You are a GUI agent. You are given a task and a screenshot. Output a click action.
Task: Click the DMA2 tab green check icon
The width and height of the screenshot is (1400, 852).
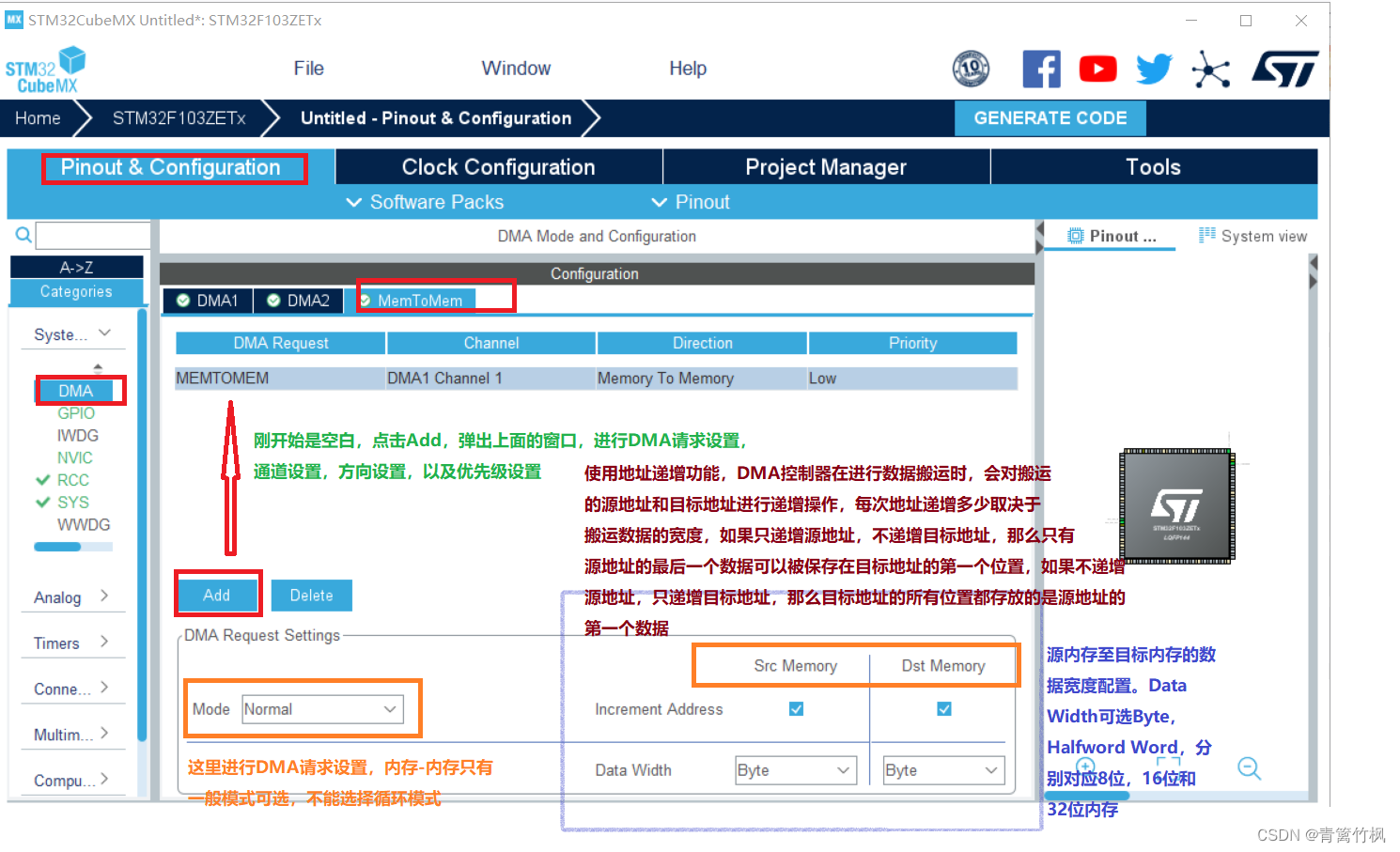click(x=274, y=301)
